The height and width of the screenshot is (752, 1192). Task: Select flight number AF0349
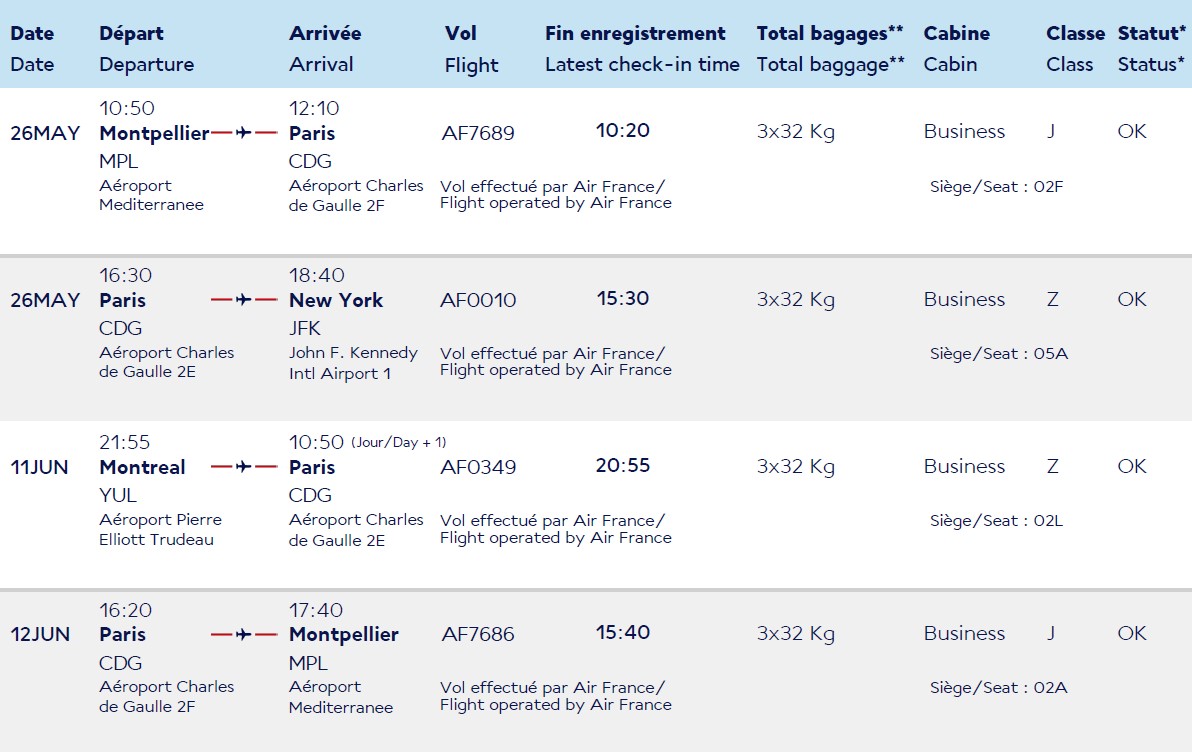tap(478, 467)
